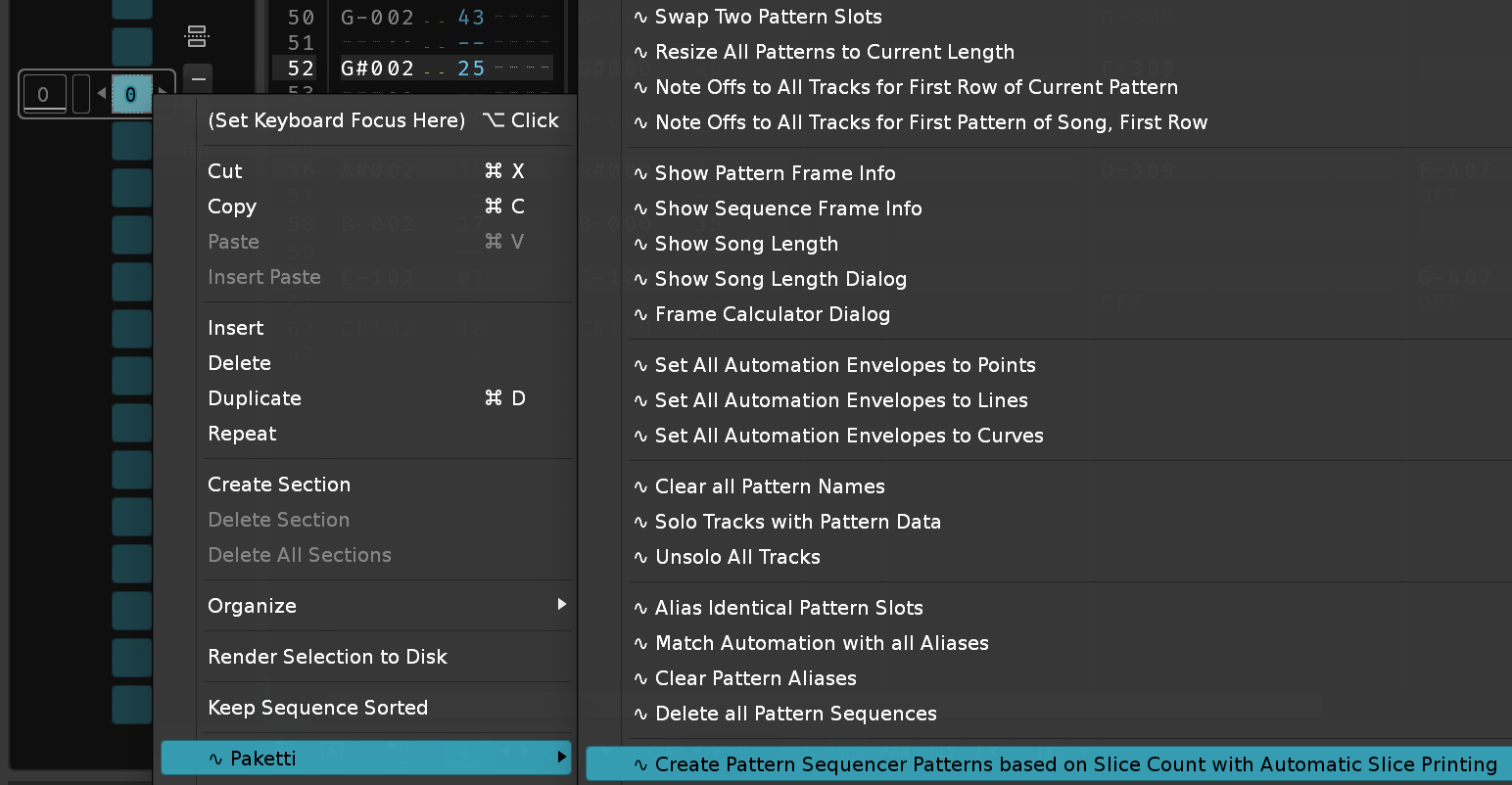Toggle Keep Sequence Sorted option
The width and height of the screenshot is (1512, 785).
(x=317, y=708)
